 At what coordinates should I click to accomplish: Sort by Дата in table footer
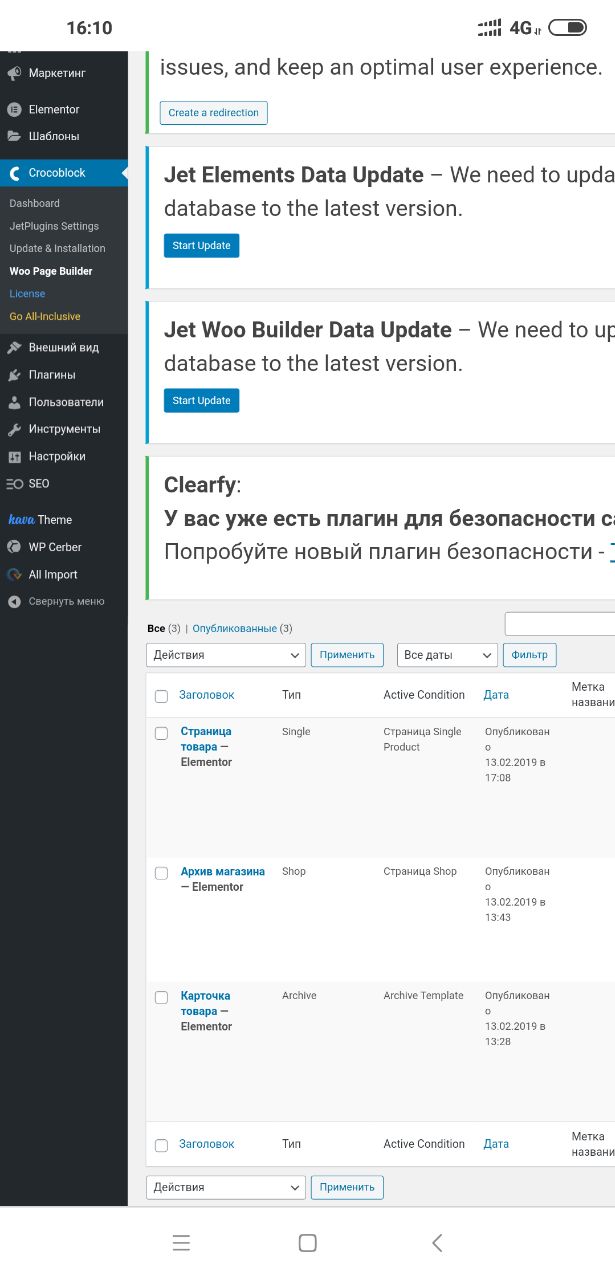coord(496,1144)
